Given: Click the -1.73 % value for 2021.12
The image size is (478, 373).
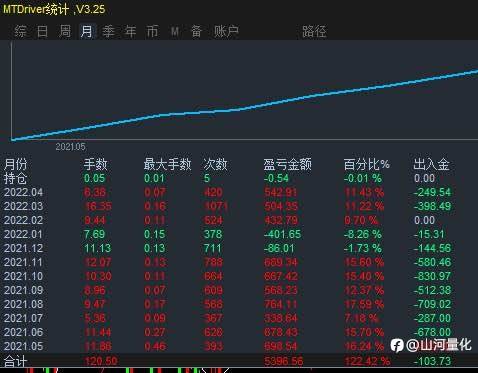Looking at the screenshot, I should 363,248.
